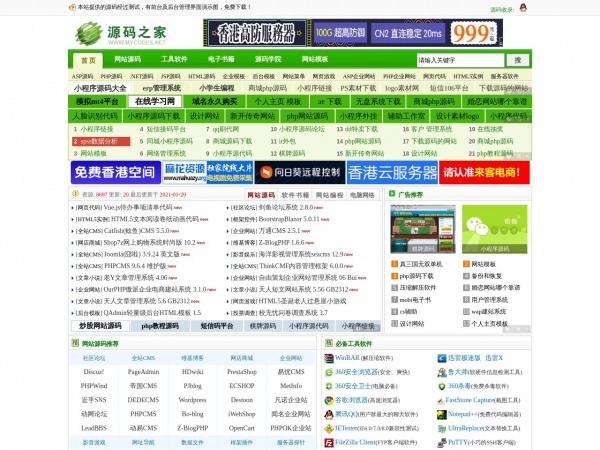The width and height of the screenshot is (600, 450).
Task: Open the 小程序源码 WeChat ad thumbnail
Action: pos(494,229)
